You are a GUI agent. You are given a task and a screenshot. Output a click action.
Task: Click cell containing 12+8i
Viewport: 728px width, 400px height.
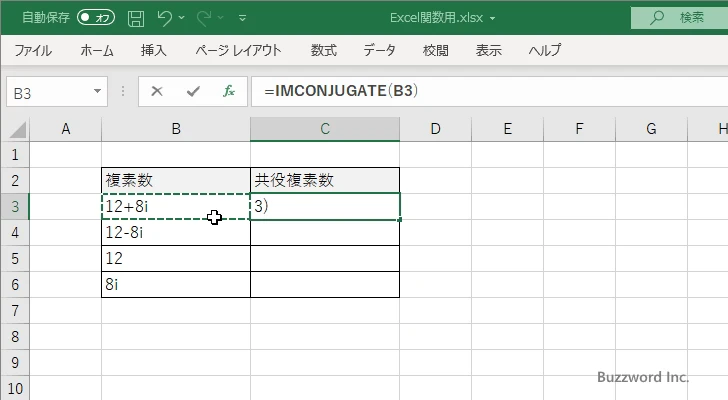click(176, 206)
